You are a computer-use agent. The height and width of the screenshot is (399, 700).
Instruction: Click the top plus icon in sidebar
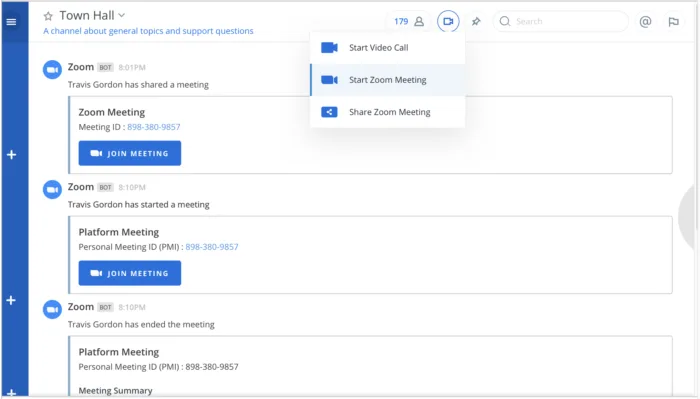pos(12,155)
